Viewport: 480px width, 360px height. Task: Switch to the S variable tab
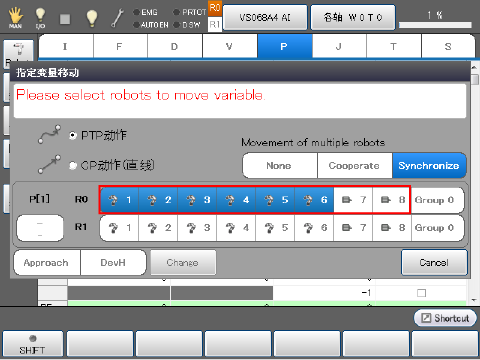[x=448, y=46]
